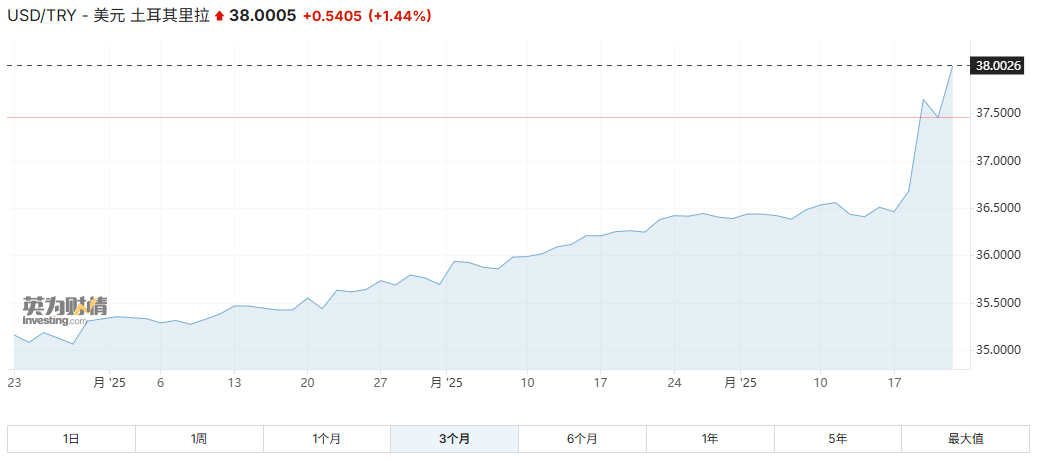Click the red up arrow beside the price
This screenshot has width=1039, height=460.
pyautogui.click(x=219, y=17)
